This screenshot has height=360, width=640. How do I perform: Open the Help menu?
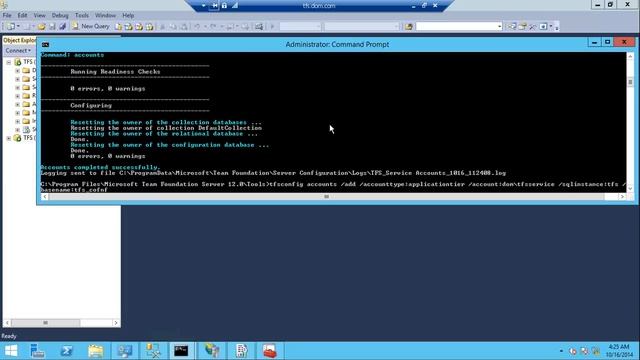pos(128,16)
